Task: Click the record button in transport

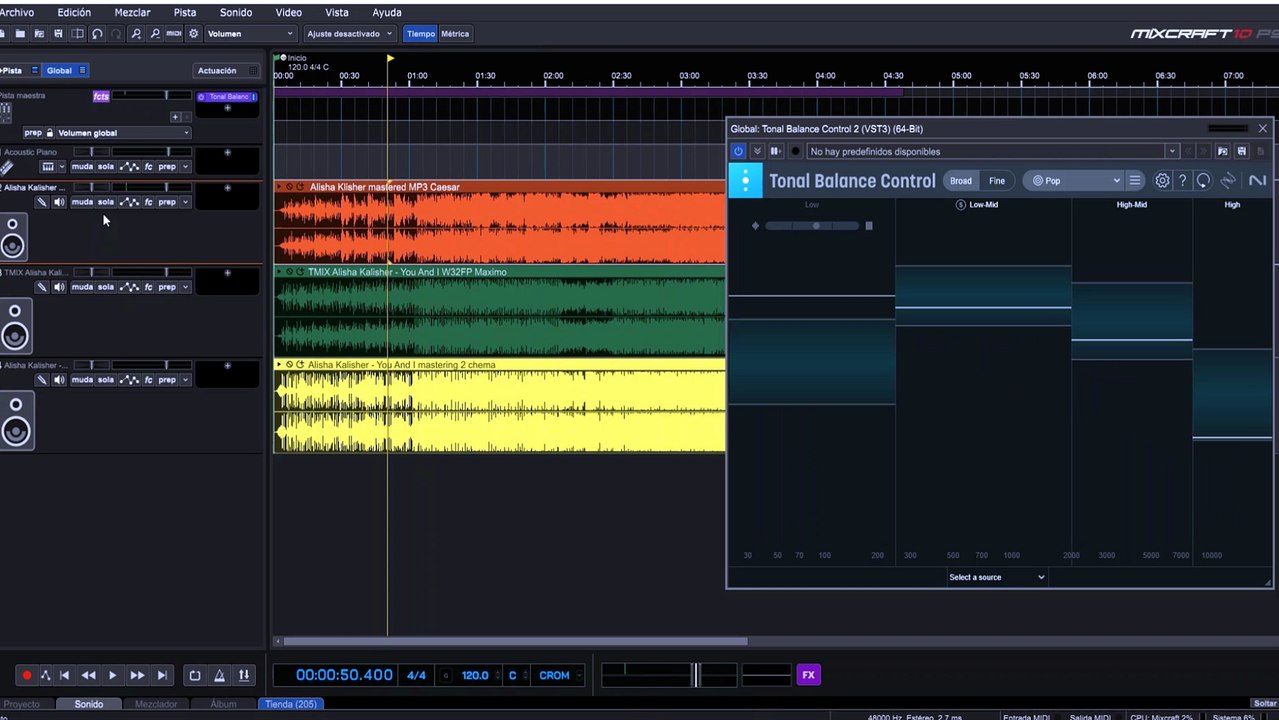Action: click(26, 675)
